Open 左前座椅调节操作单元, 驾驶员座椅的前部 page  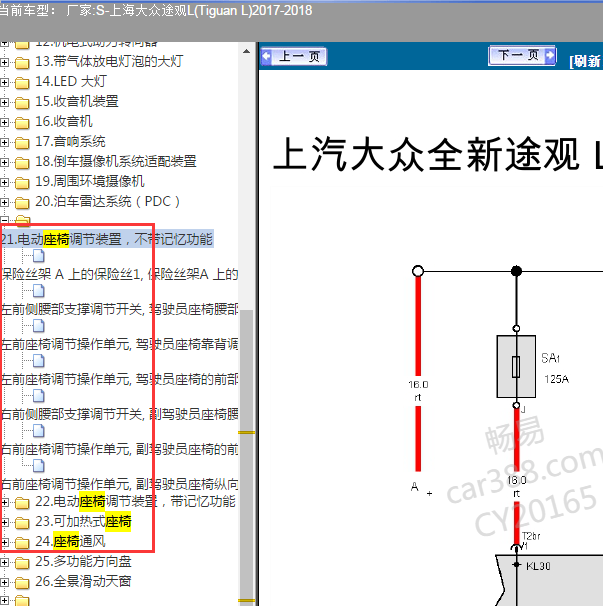click(x=119, y=379)
